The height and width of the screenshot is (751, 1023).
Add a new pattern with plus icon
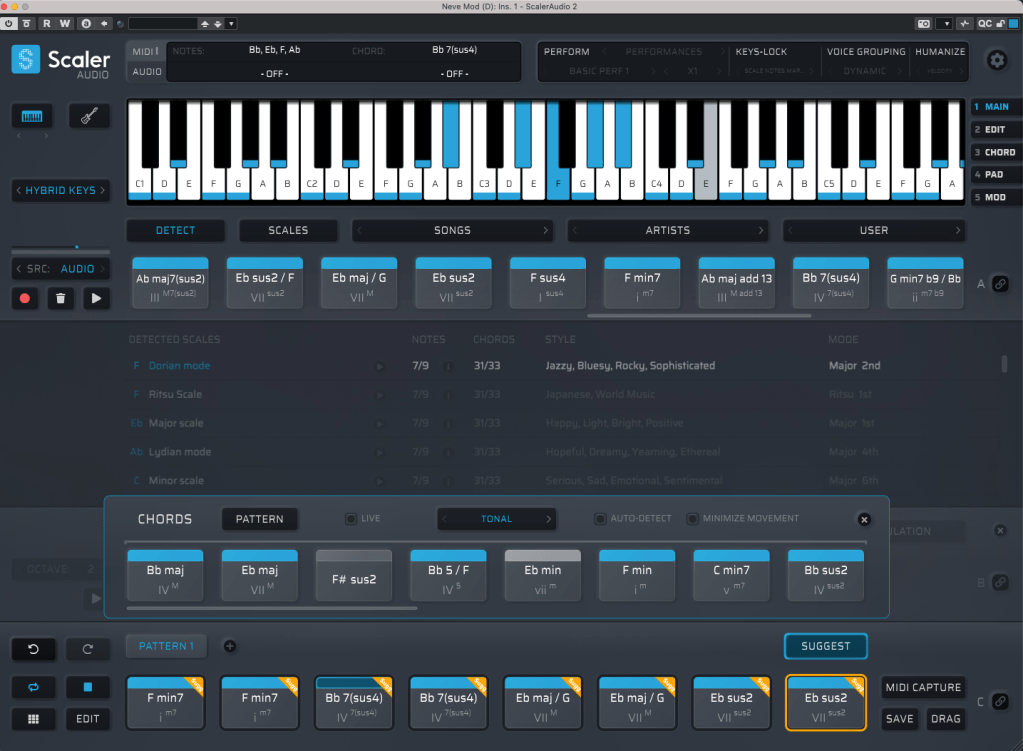[229, 646]
